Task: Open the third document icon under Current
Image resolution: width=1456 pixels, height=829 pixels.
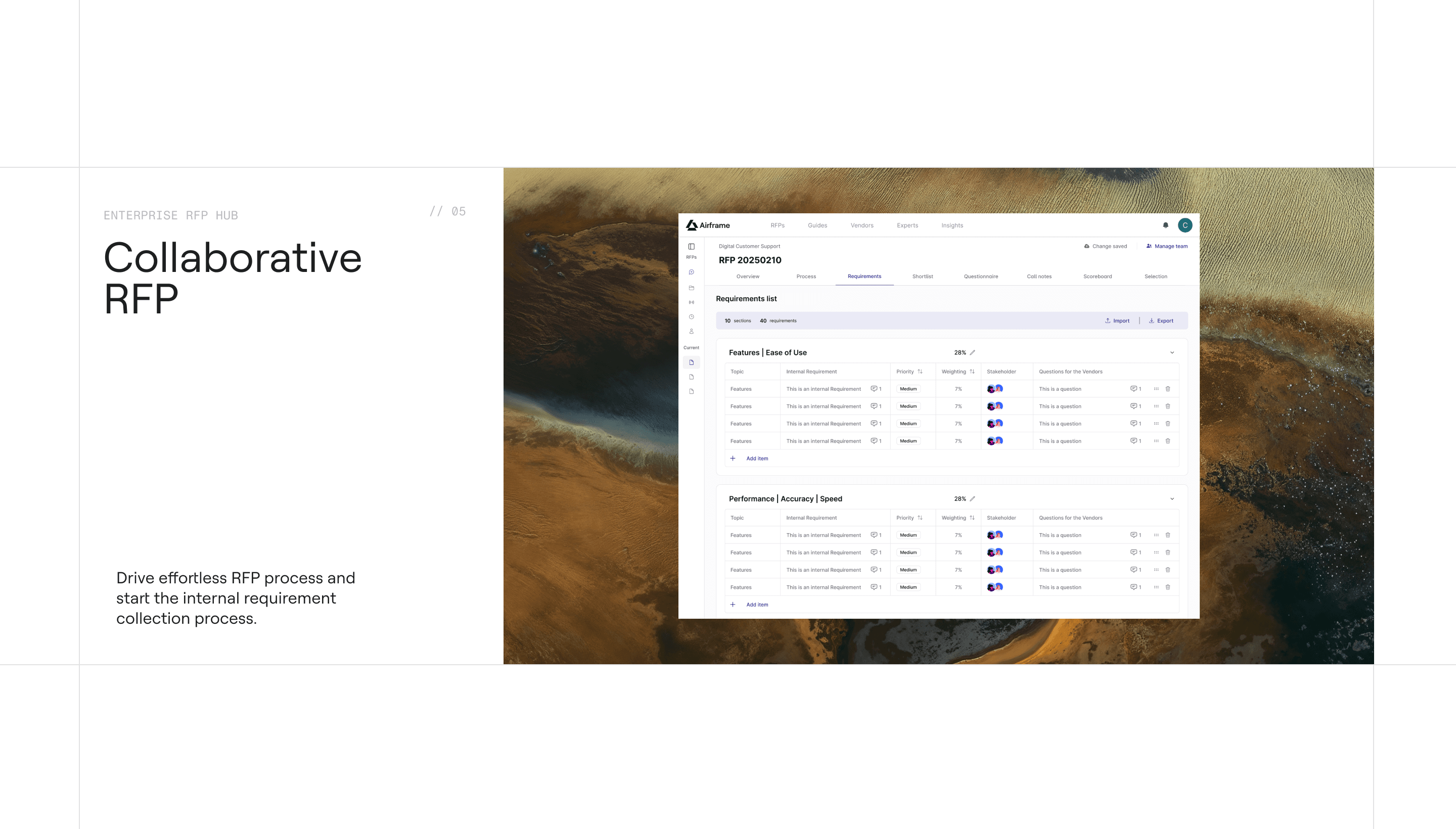Action: (691, 391)
